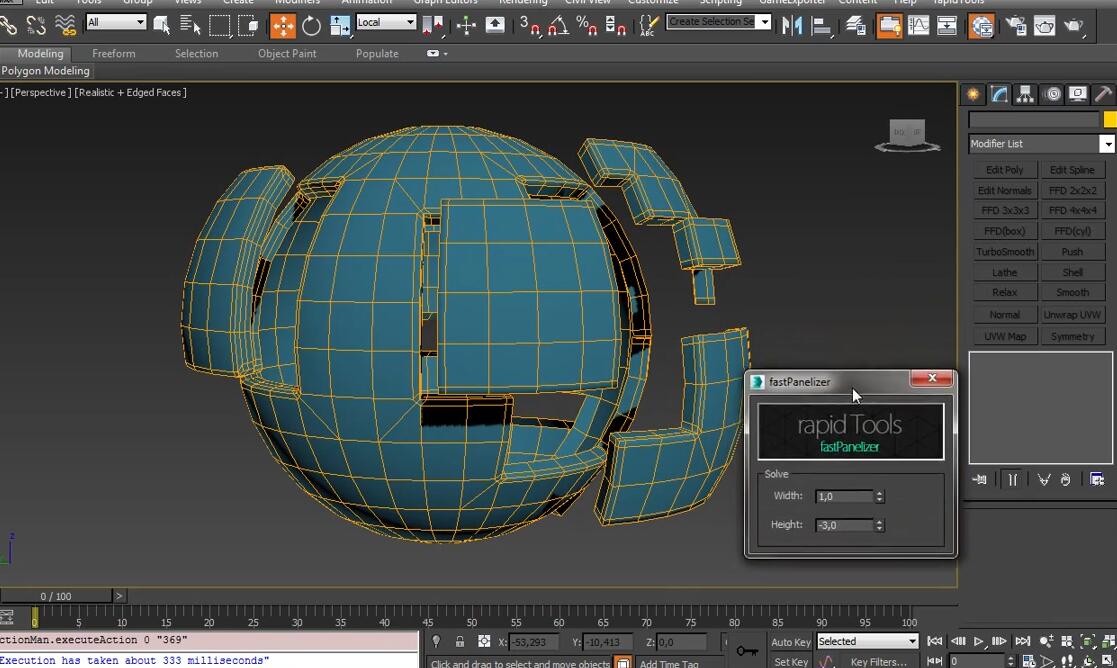Open the Selected key mode dropdown

coord(867,641)
